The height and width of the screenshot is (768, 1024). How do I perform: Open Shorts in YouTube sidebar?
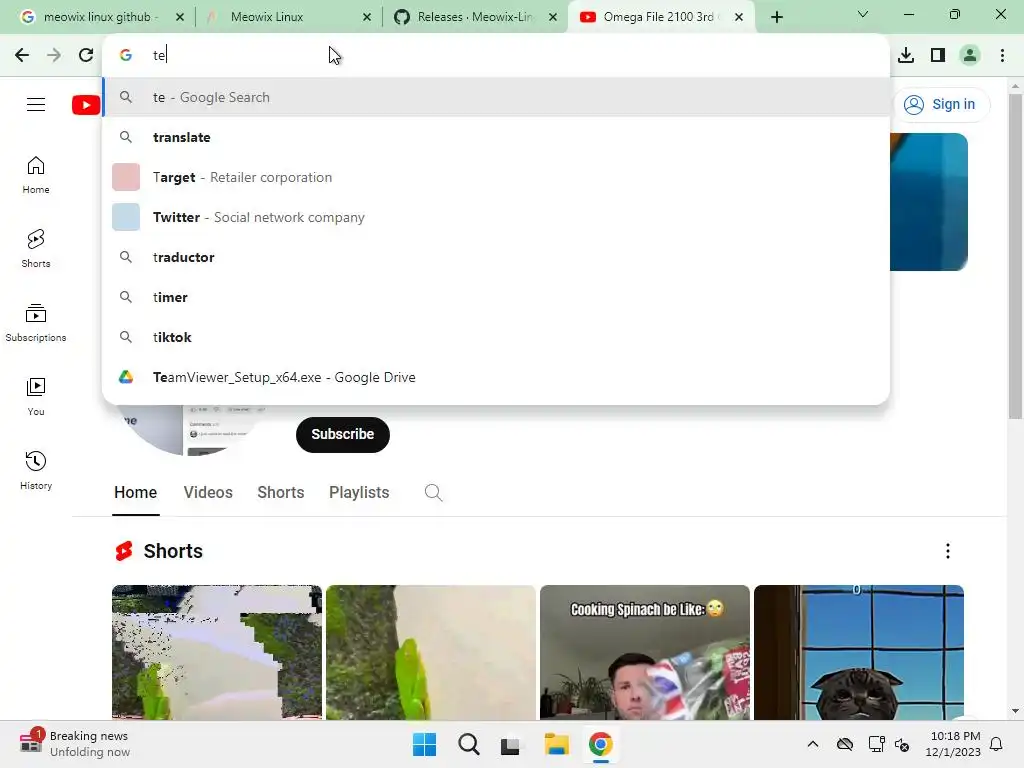[x=36, y=249]
